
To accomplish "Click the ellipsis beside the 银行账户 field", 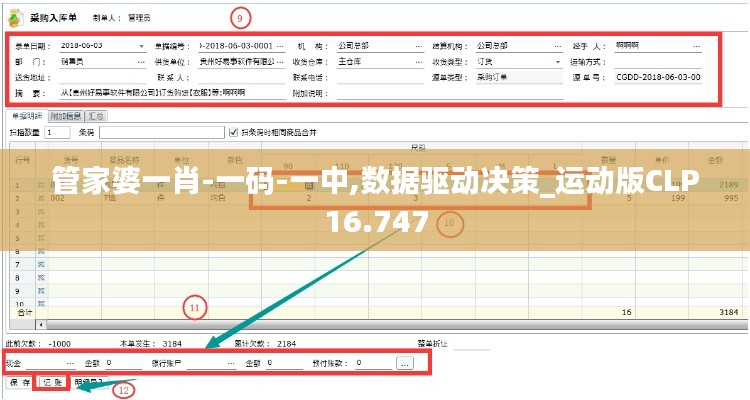I will [232, 364].
